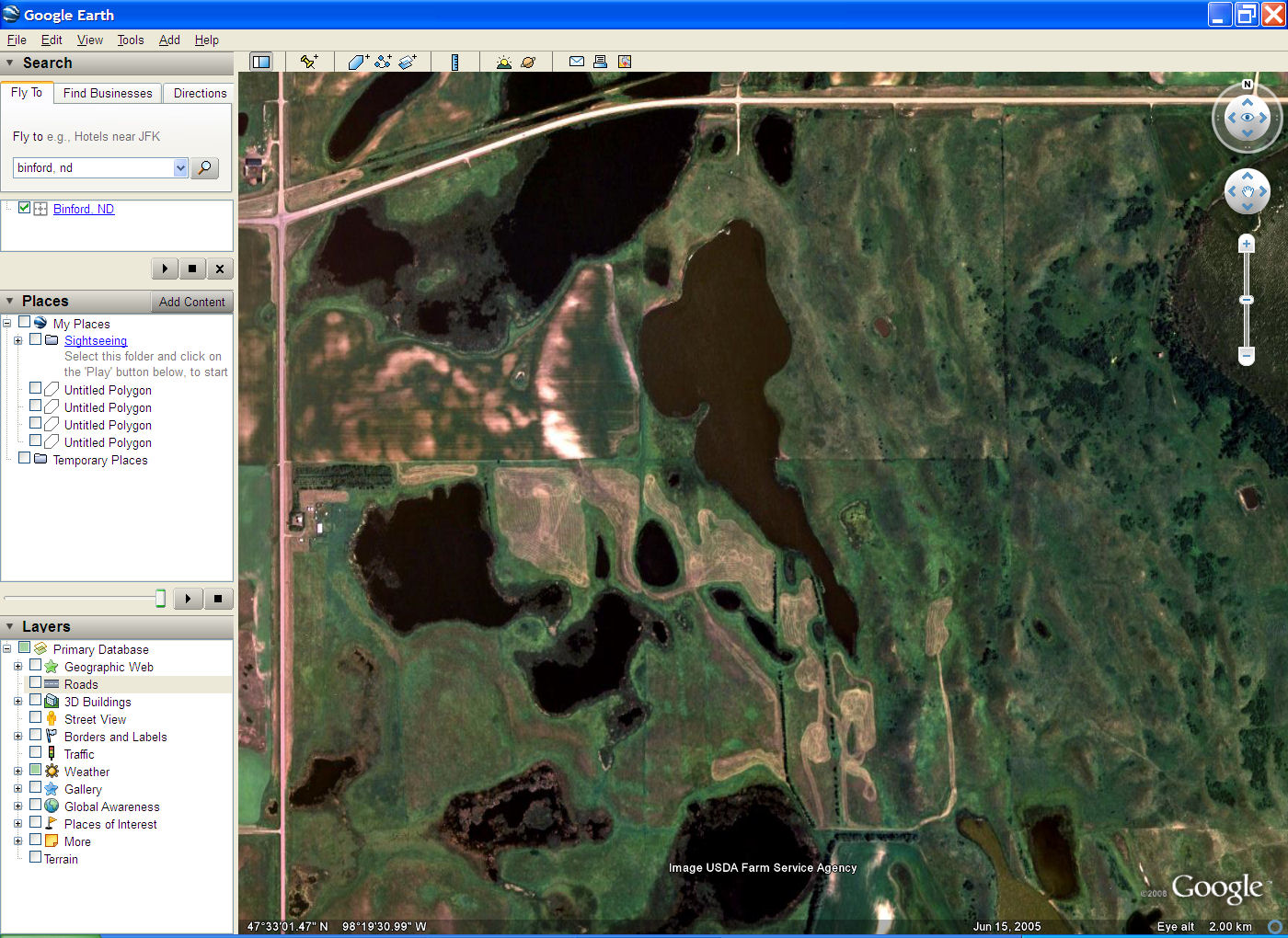Zoom in with the plus button

coord(1247,244)
